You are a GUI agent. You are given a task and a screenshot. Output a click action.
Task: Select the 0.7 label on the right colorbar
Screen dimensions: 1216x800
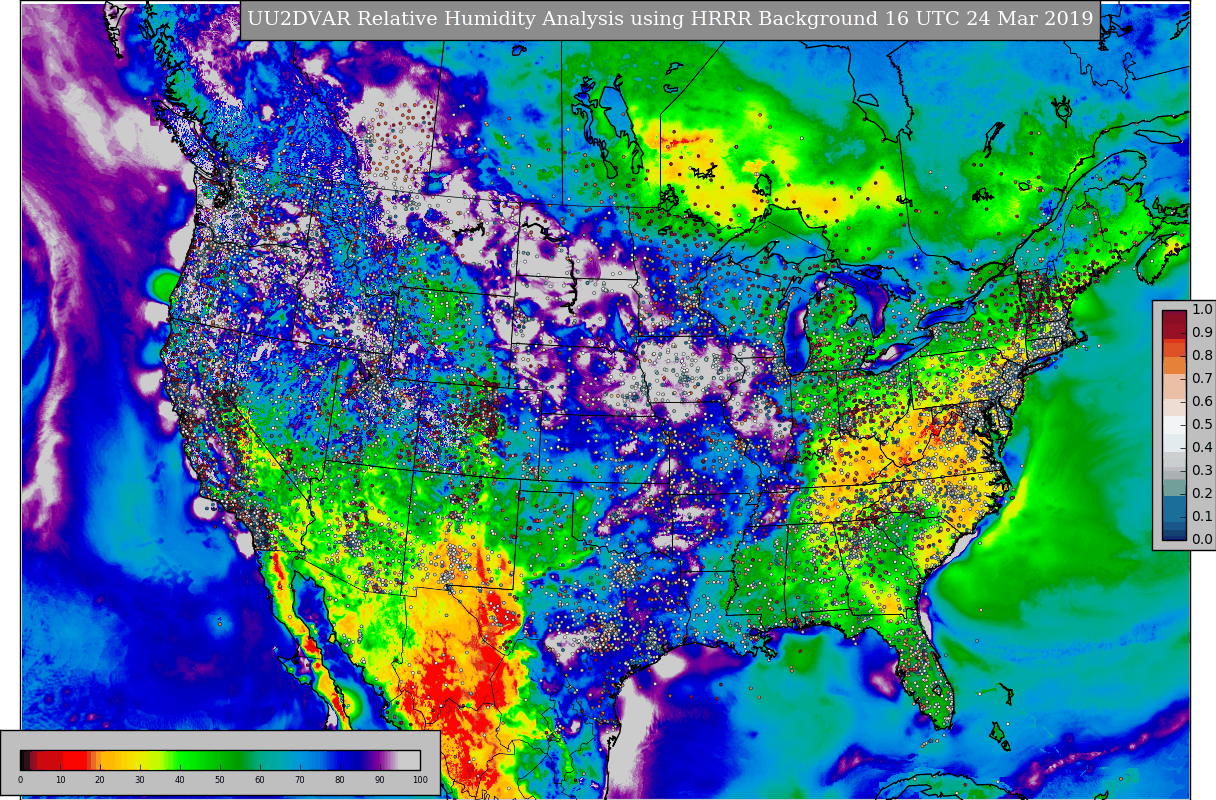[1202, 379]
